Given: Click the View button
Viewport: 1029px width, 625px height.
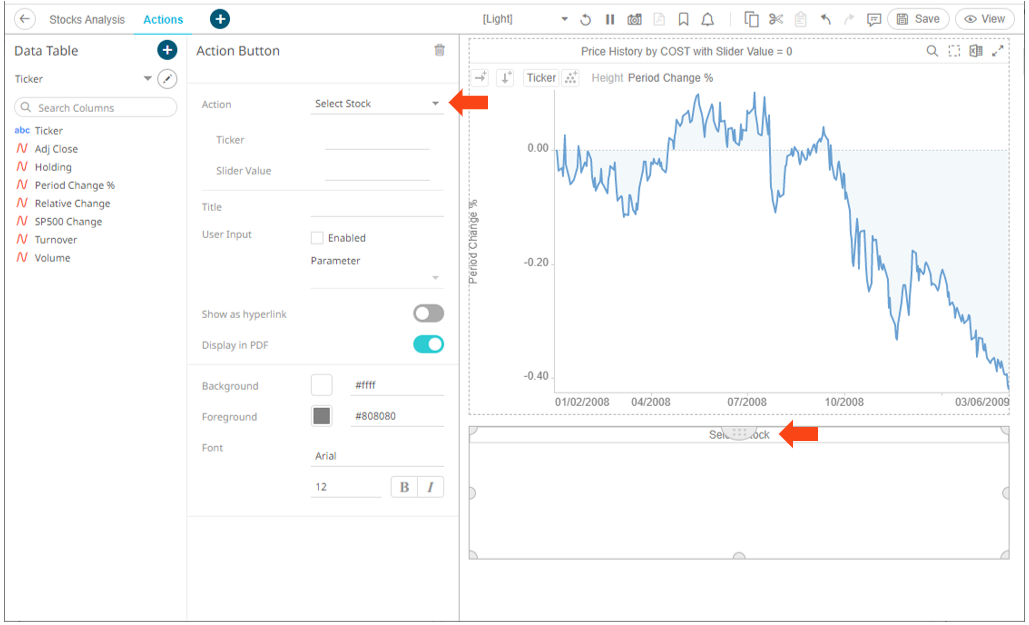Looking at the screenshot, I should 984,19.
